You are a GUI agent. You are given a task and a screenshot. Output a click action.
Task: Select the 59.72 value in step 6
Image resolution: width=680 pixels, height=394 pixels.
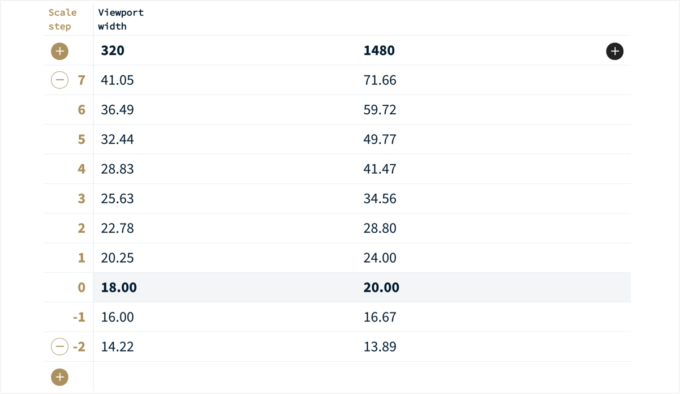tap(380, 110)
